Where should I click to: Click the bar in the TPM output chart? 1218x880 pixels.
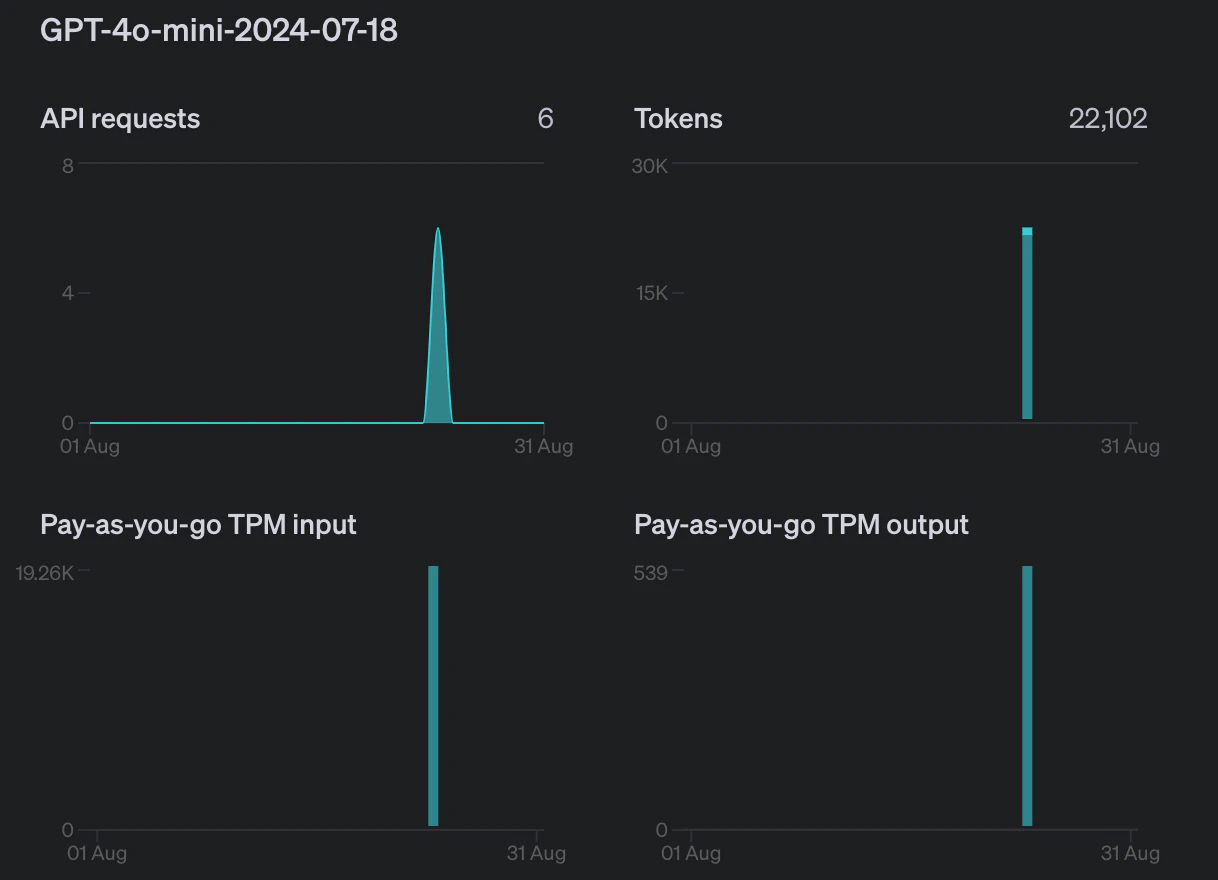pos(1027,696)
